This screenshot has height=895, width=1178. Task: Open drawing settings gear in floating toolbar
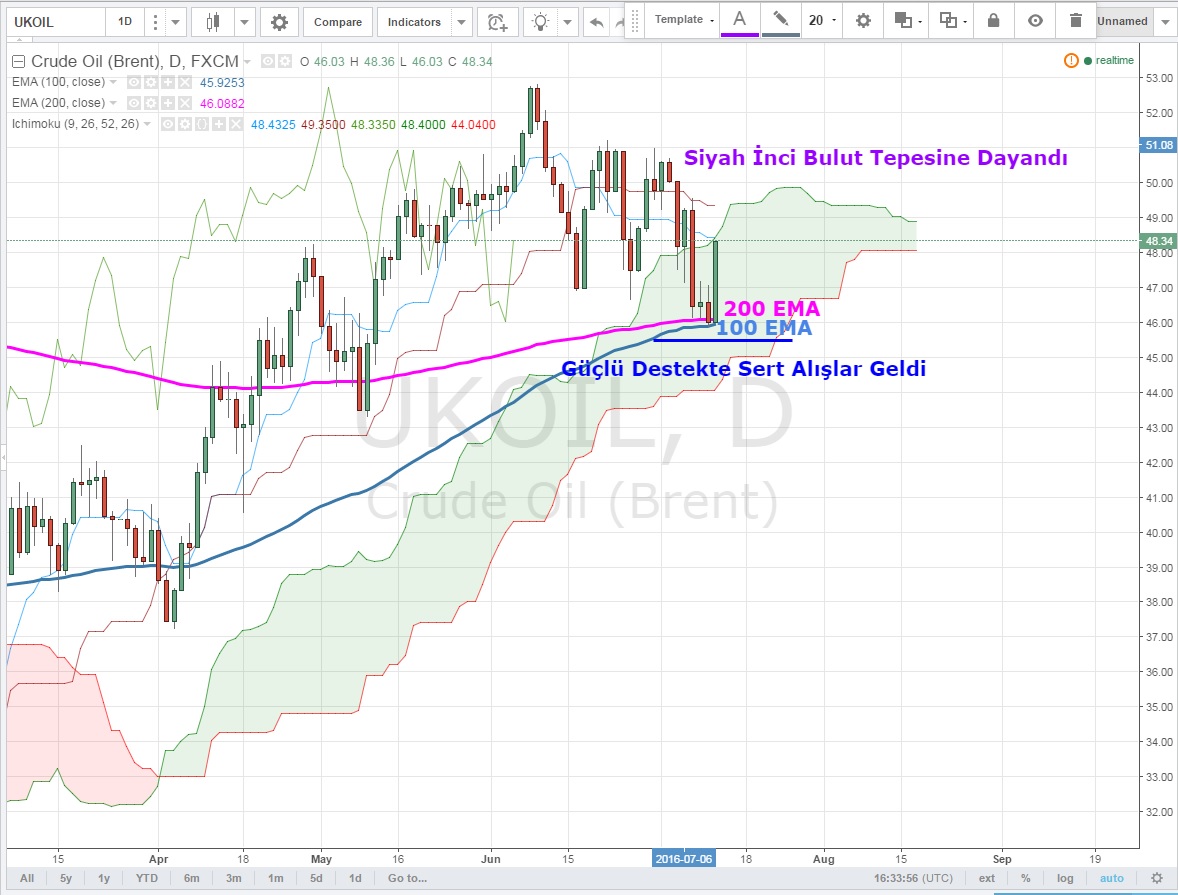coord(863,20)
